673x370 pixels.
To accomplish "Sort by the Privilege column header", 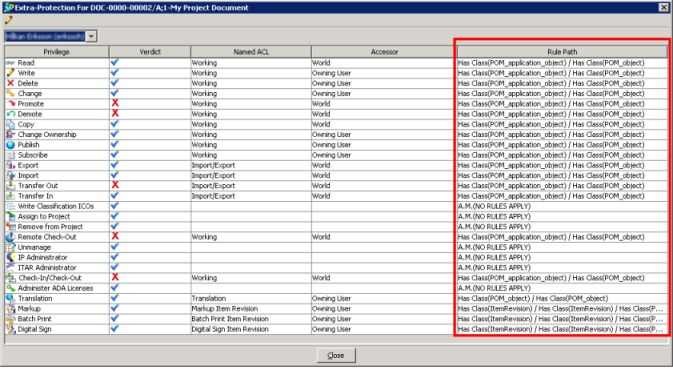I will (57, 52).
